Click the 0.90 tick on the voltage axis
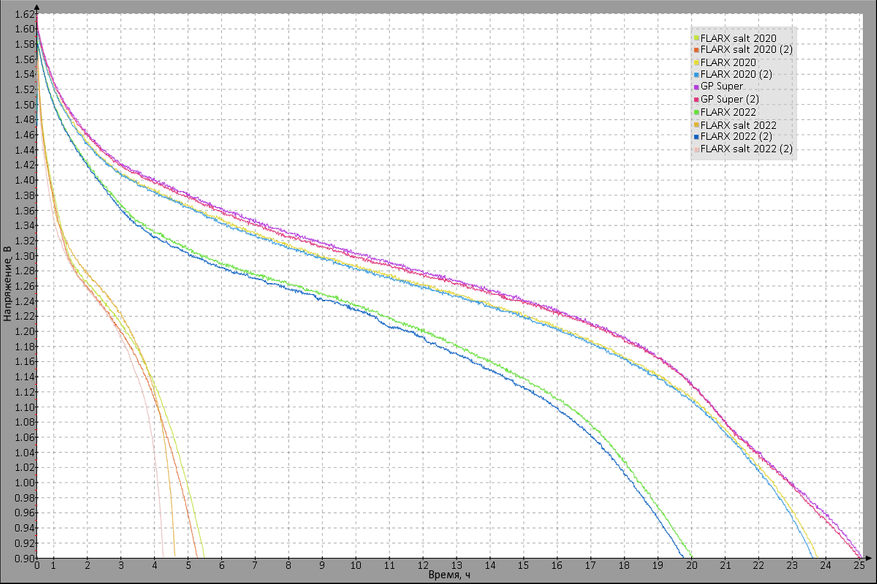 [x=21, y=558]
